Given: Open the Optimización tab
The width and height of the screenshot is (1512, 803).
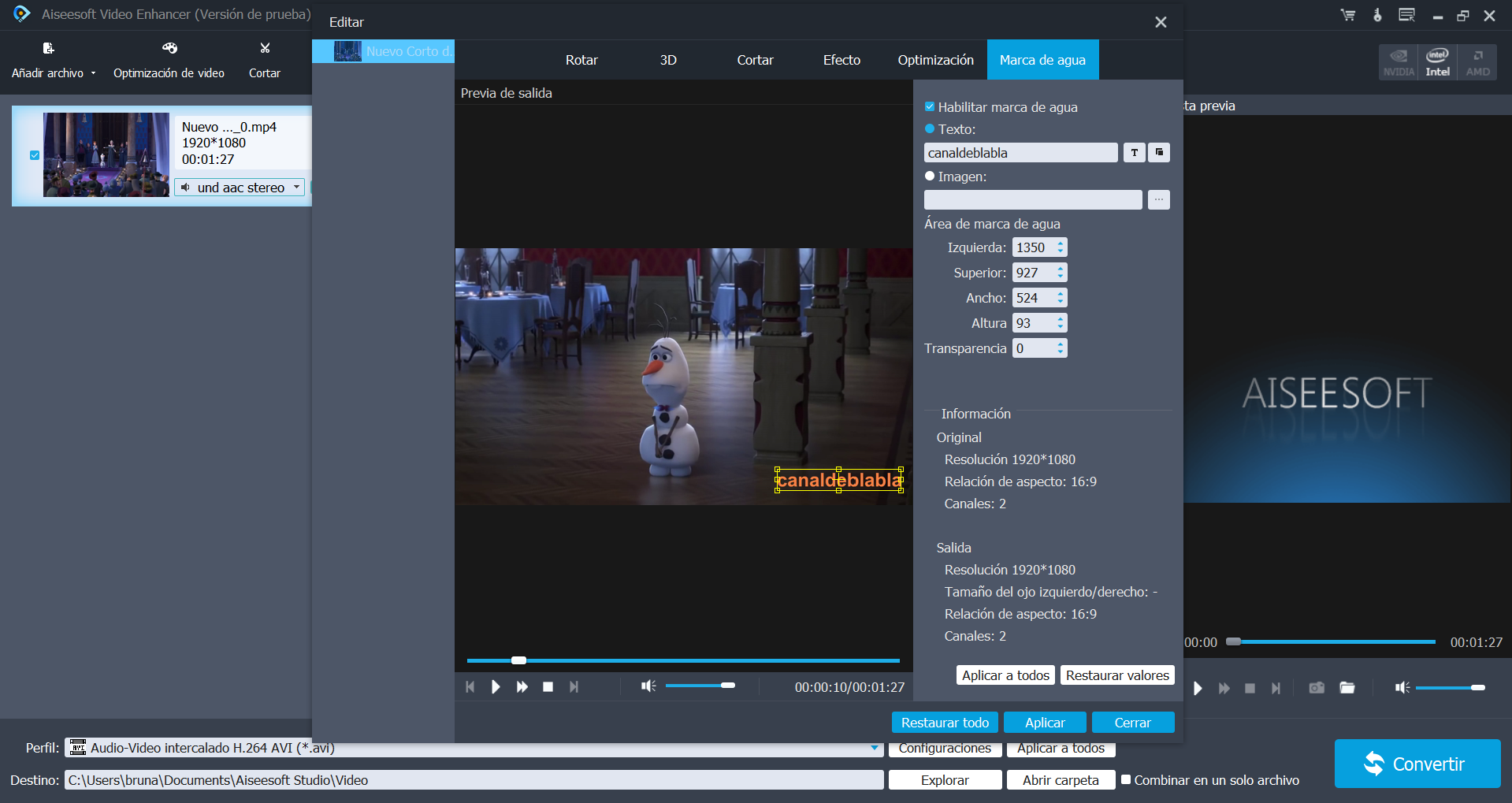Looking at the screenshot, I should pyautogui.click(x=935, y=60).
